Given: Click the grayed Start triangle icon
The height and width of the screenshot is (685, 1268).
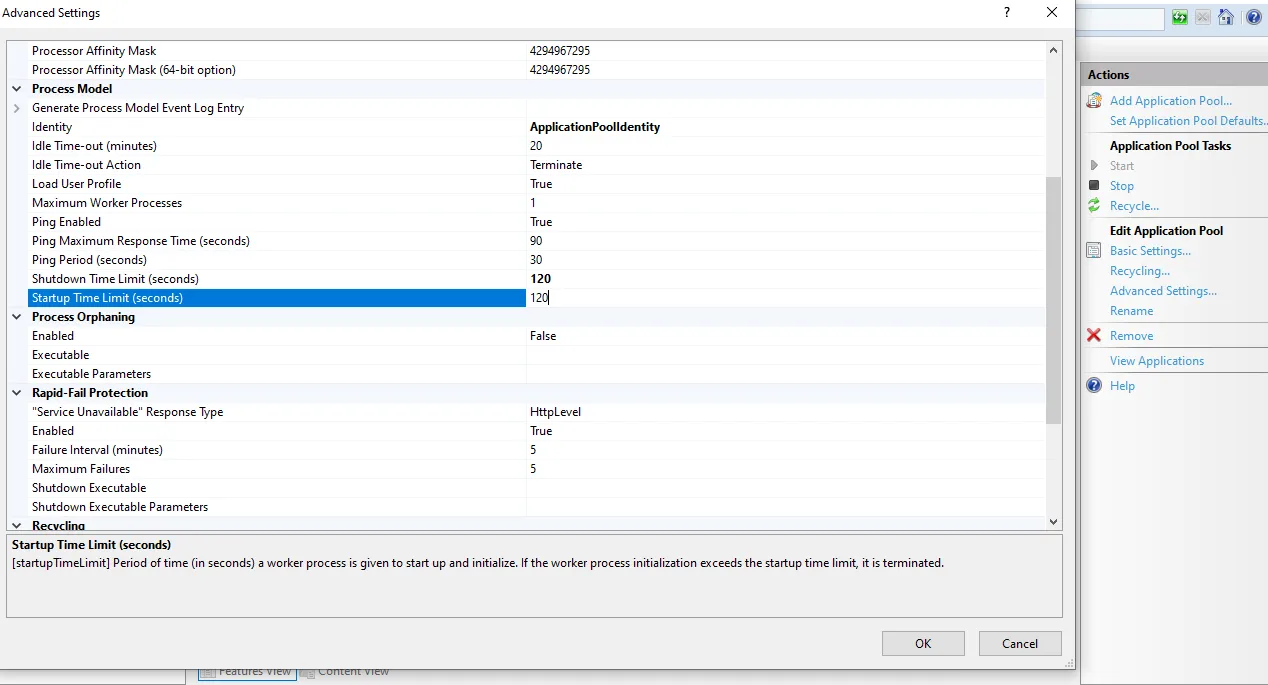Looking at the screenshot, I should (1094, 165).
